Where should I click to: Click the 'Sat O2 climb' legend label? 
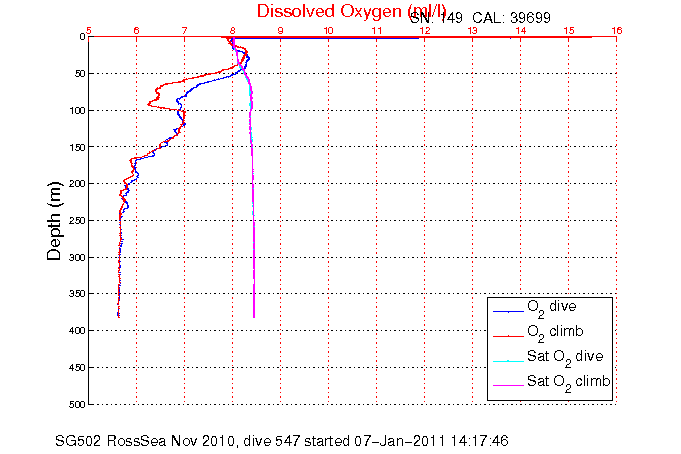(569, 382)
